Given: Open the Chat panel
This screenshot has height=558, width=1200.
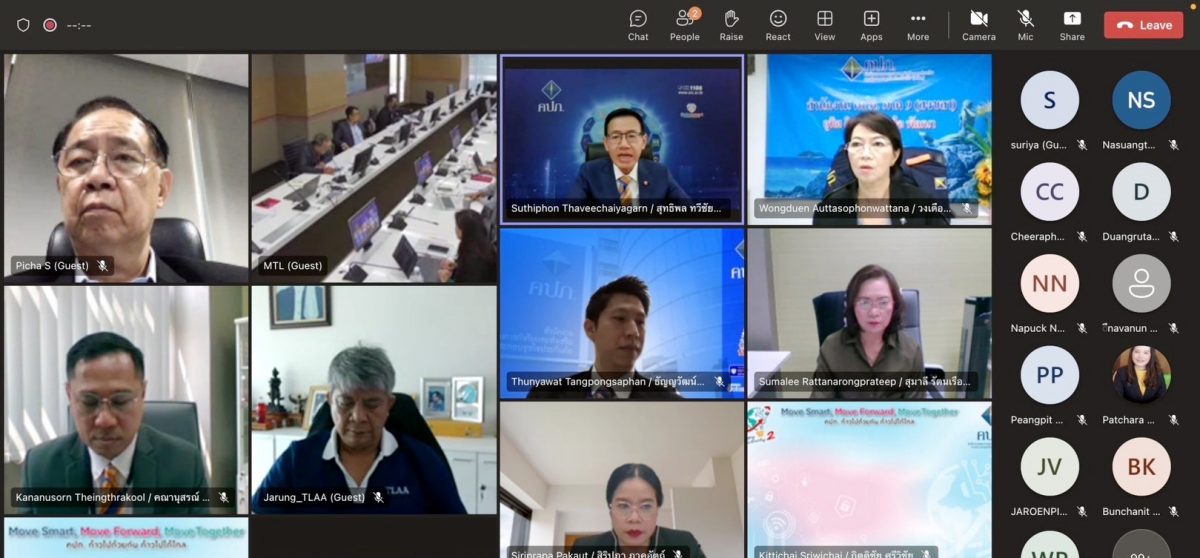Looking at the screenshot, I should pos(638,25).
